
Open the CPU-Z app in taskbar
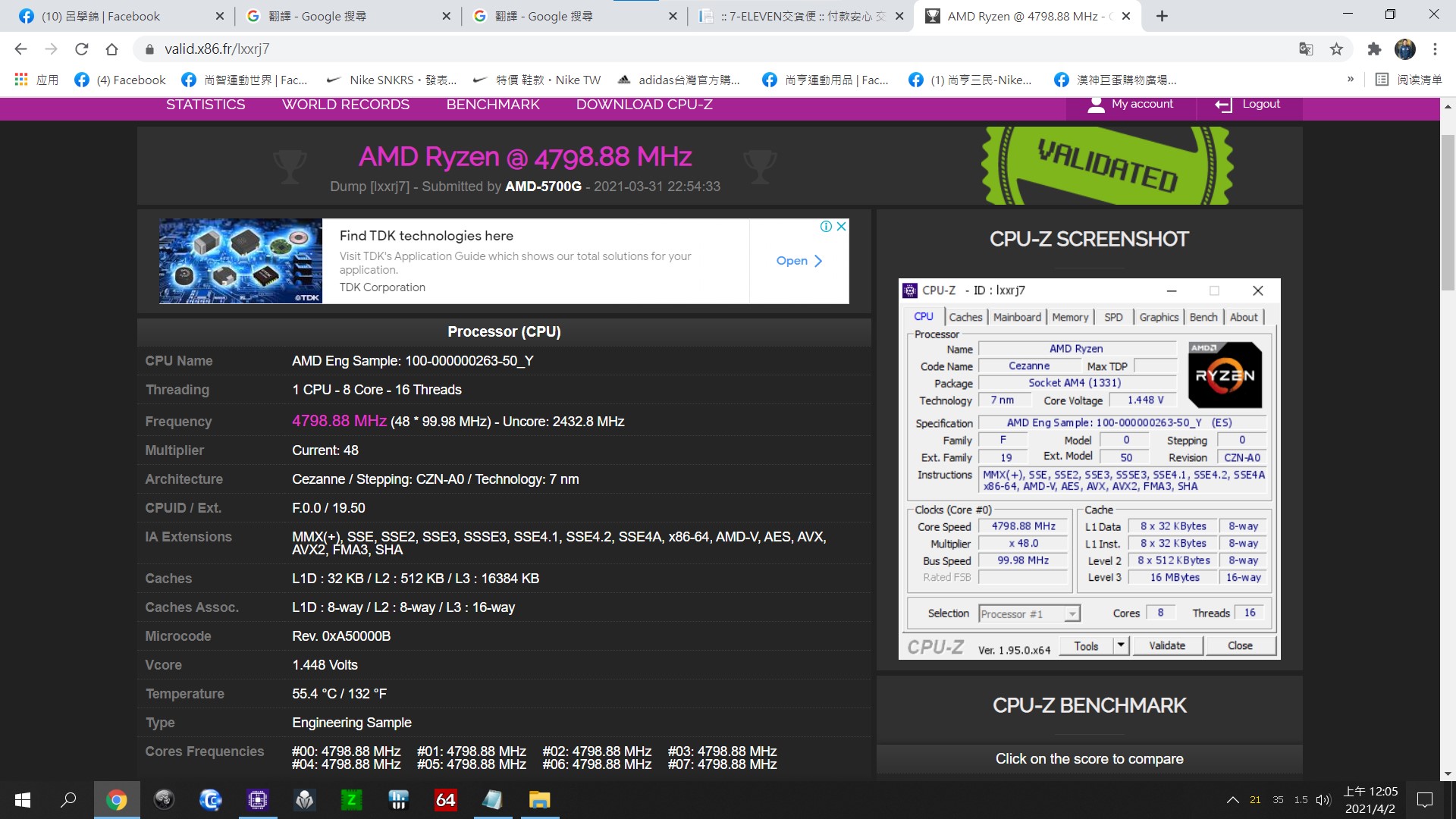coord(258,799)
